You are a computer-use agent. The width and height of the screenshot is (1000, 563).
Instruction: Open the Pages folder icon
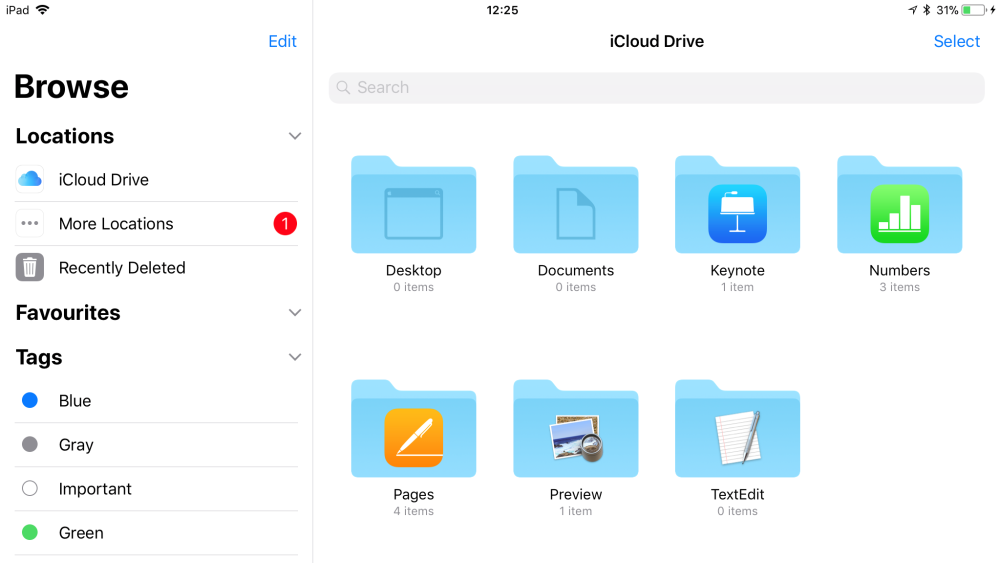[x=413, y=428]
